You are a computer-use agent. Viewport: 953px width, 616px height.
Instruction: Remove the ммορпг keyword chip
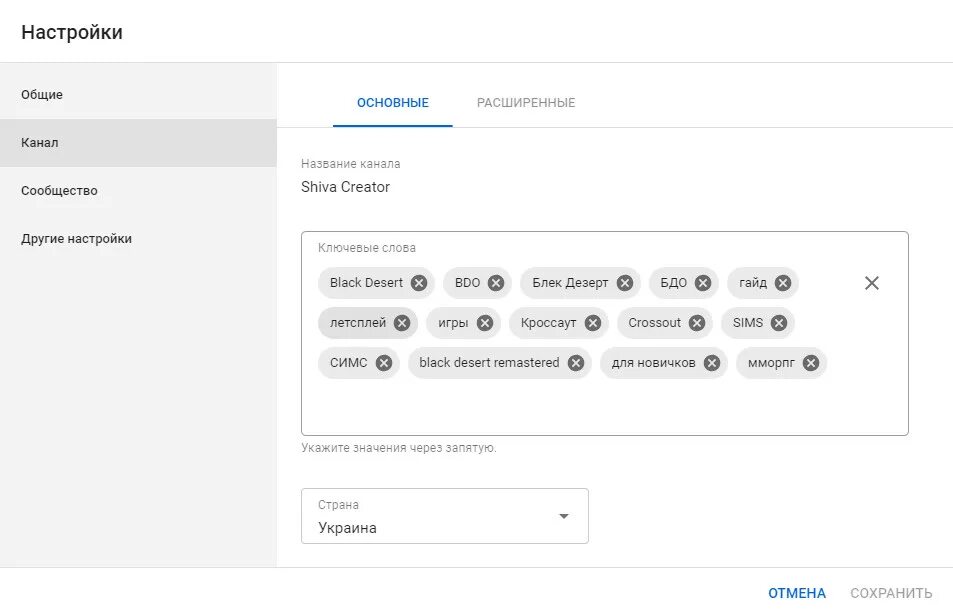coord(811,363)
